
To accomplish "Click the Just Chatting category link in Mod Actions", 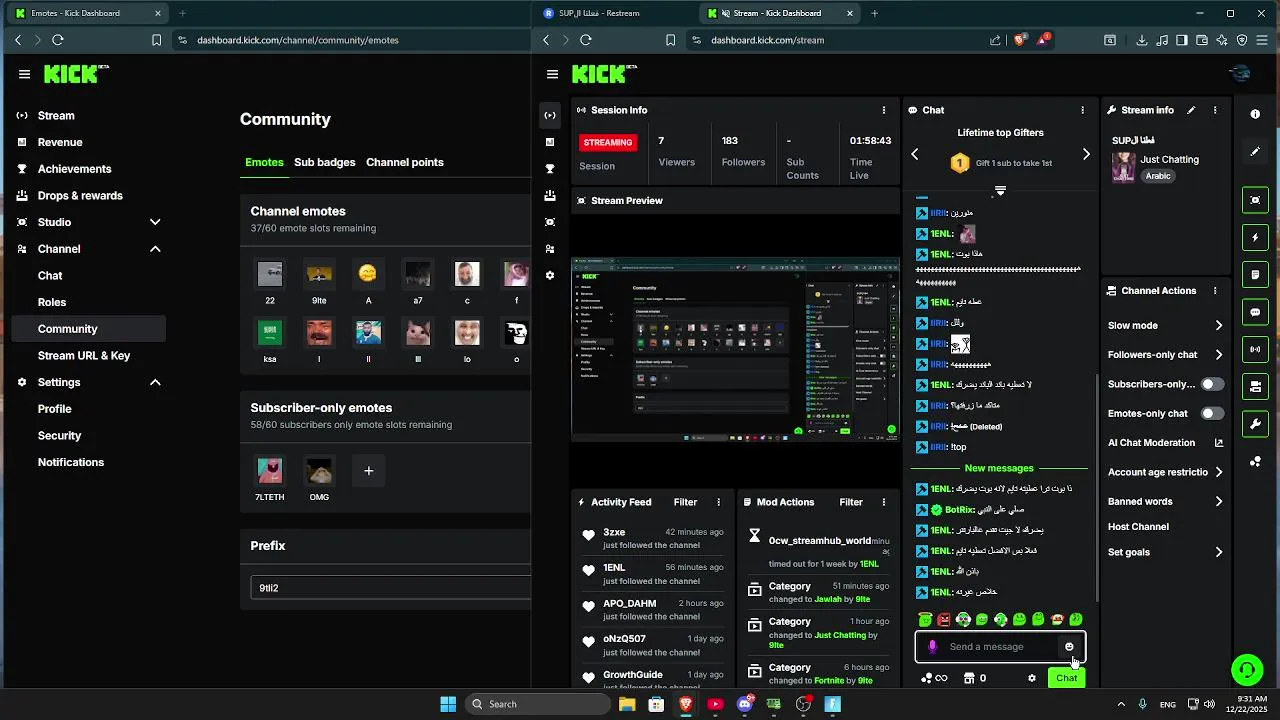I will click(x=840, y=635).
